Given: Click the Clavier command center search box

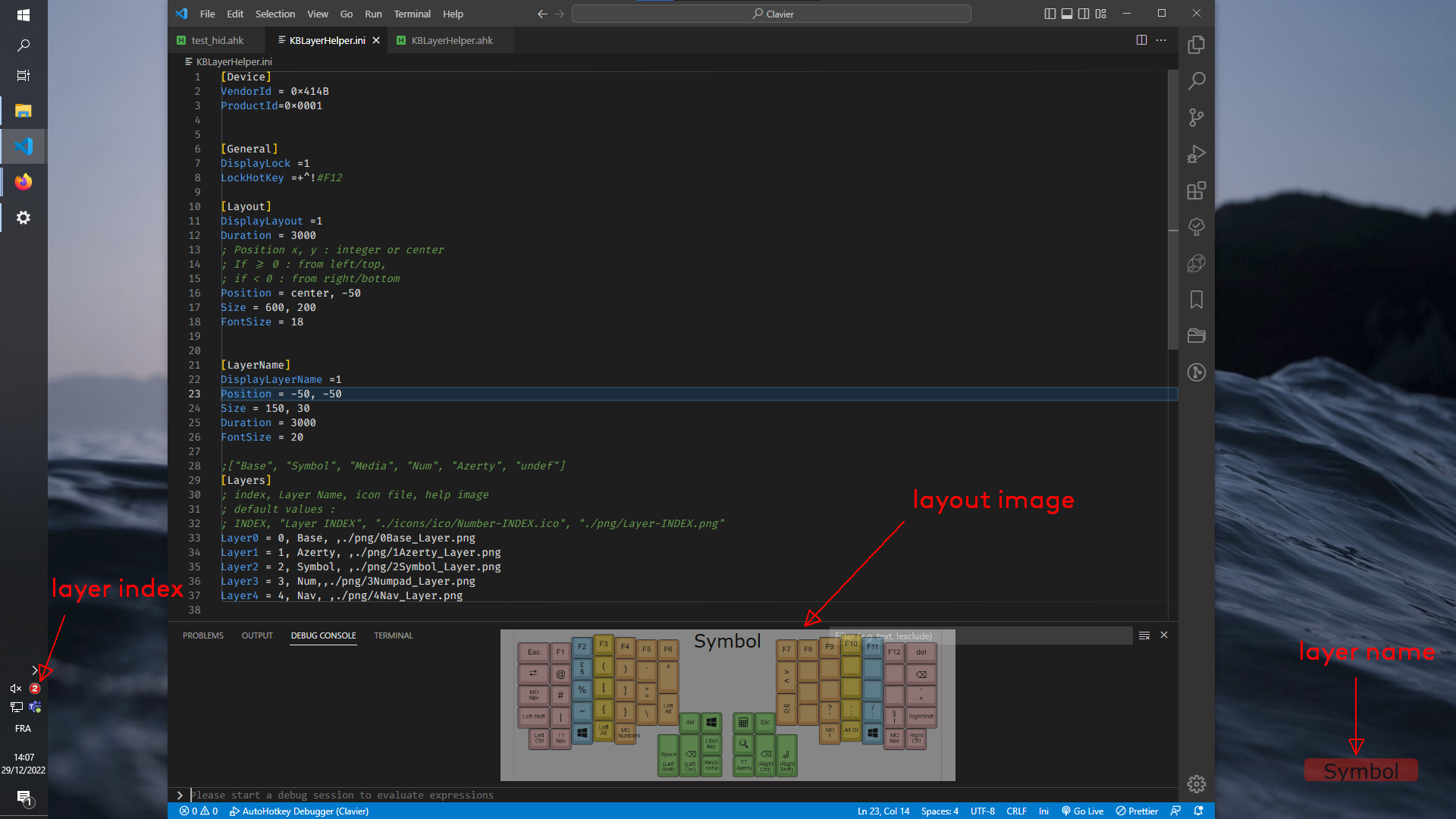Looking at the screenshot, I should (771, 14).
